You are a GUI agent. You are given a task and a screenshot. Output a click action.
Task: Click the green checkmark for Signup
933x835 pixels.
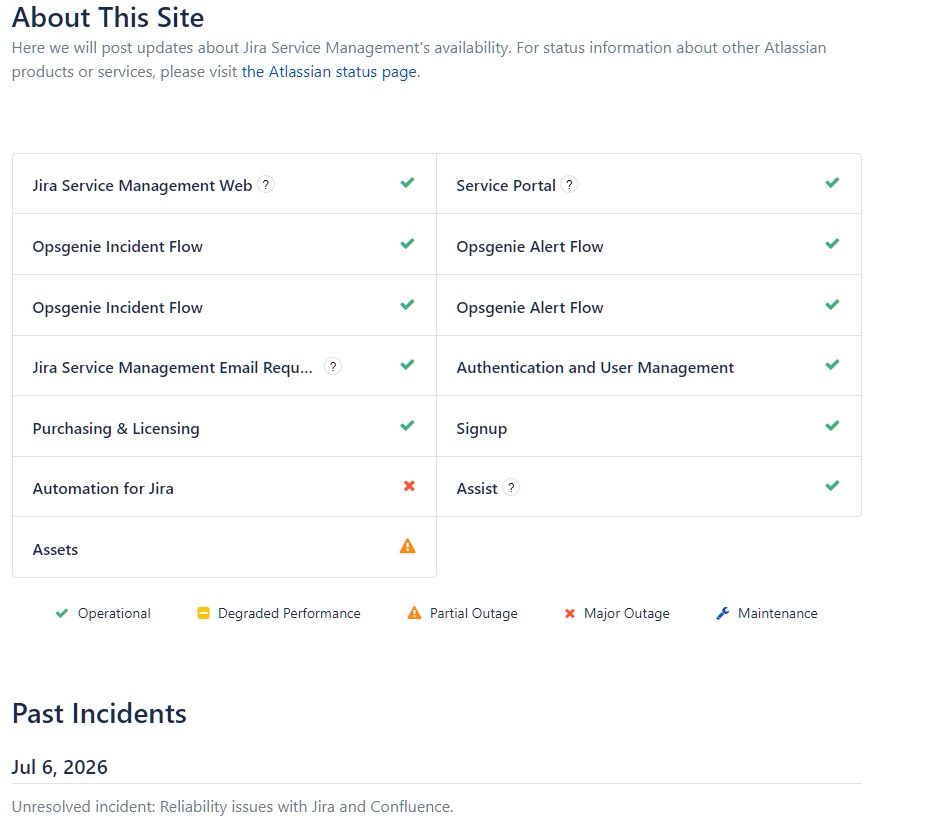(832, 426)
